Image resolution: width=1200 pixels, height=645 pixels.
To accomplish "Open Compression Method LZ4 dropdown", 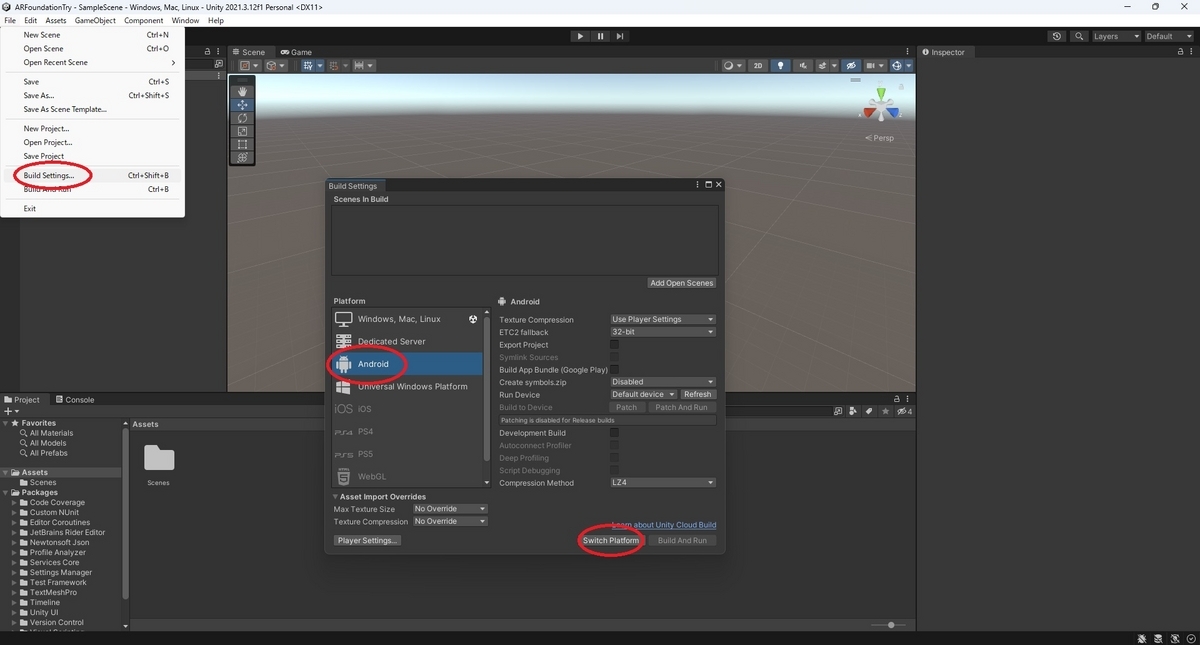I will click(663, 483).
